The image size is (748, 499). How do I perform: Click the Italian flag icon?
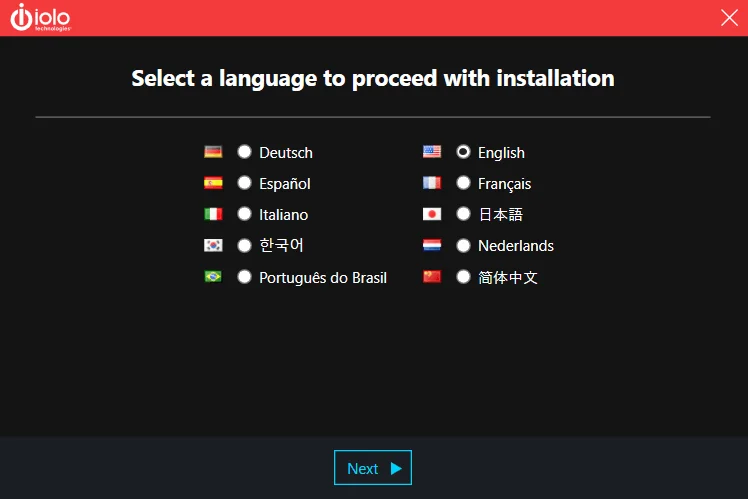tap(213, 214)
